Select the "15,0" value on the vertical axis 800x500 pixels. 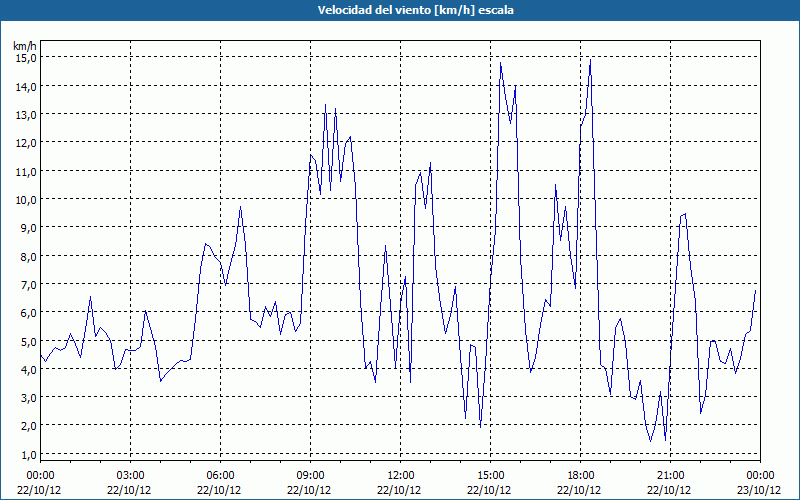[x=26, y=58]
